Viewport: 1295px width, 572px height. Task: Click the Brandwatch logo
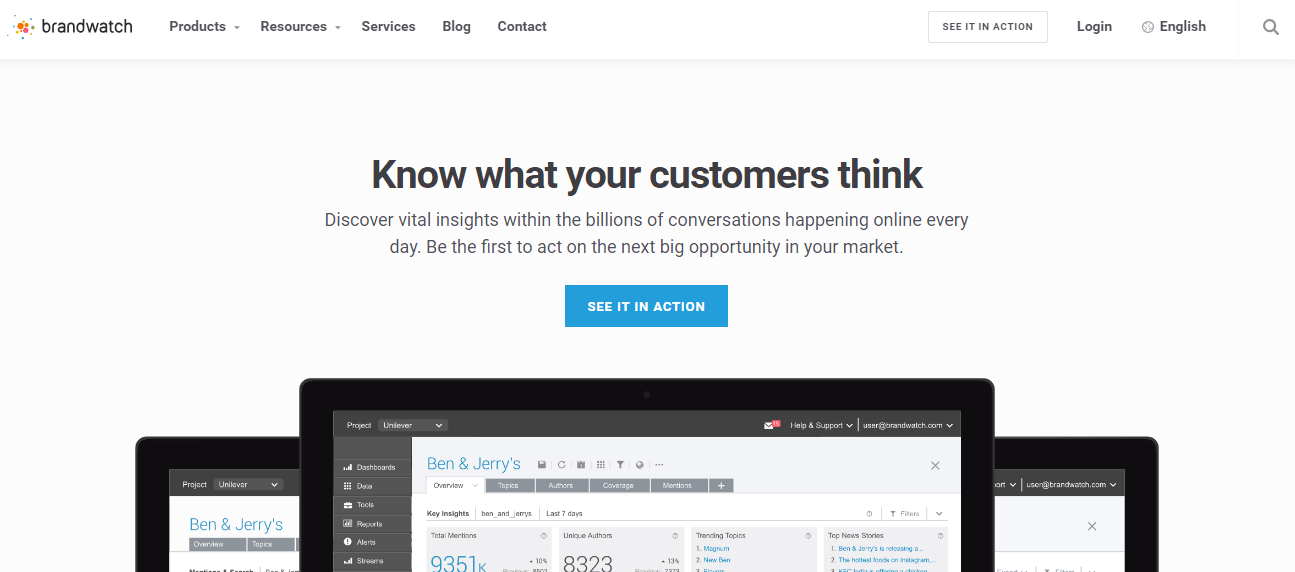[x=70, y=27]
